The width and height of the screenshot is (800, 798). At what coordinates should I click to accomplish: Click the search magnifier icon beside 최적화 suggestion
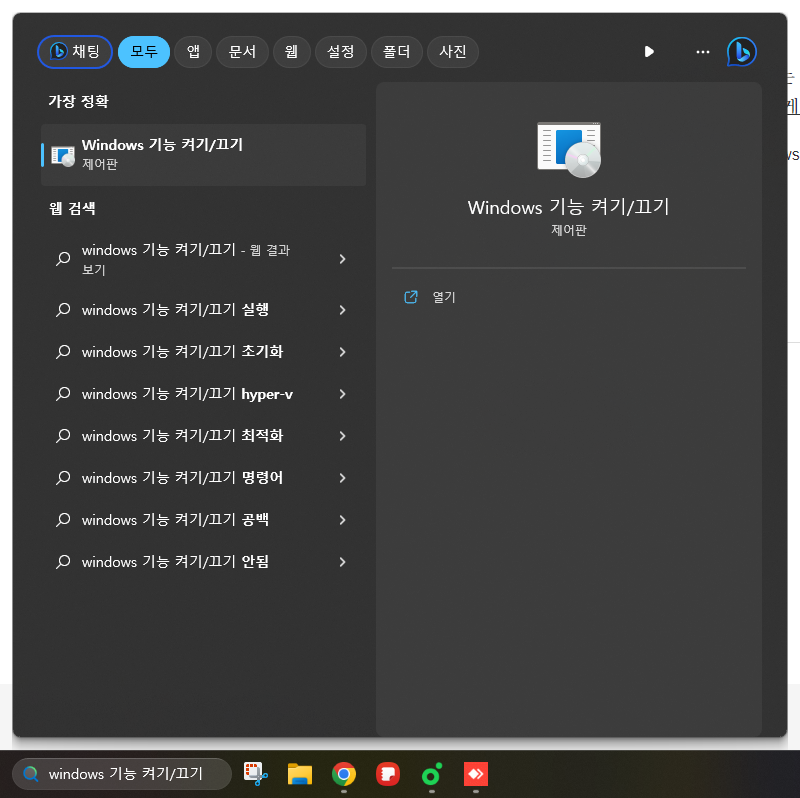point(63,436)
